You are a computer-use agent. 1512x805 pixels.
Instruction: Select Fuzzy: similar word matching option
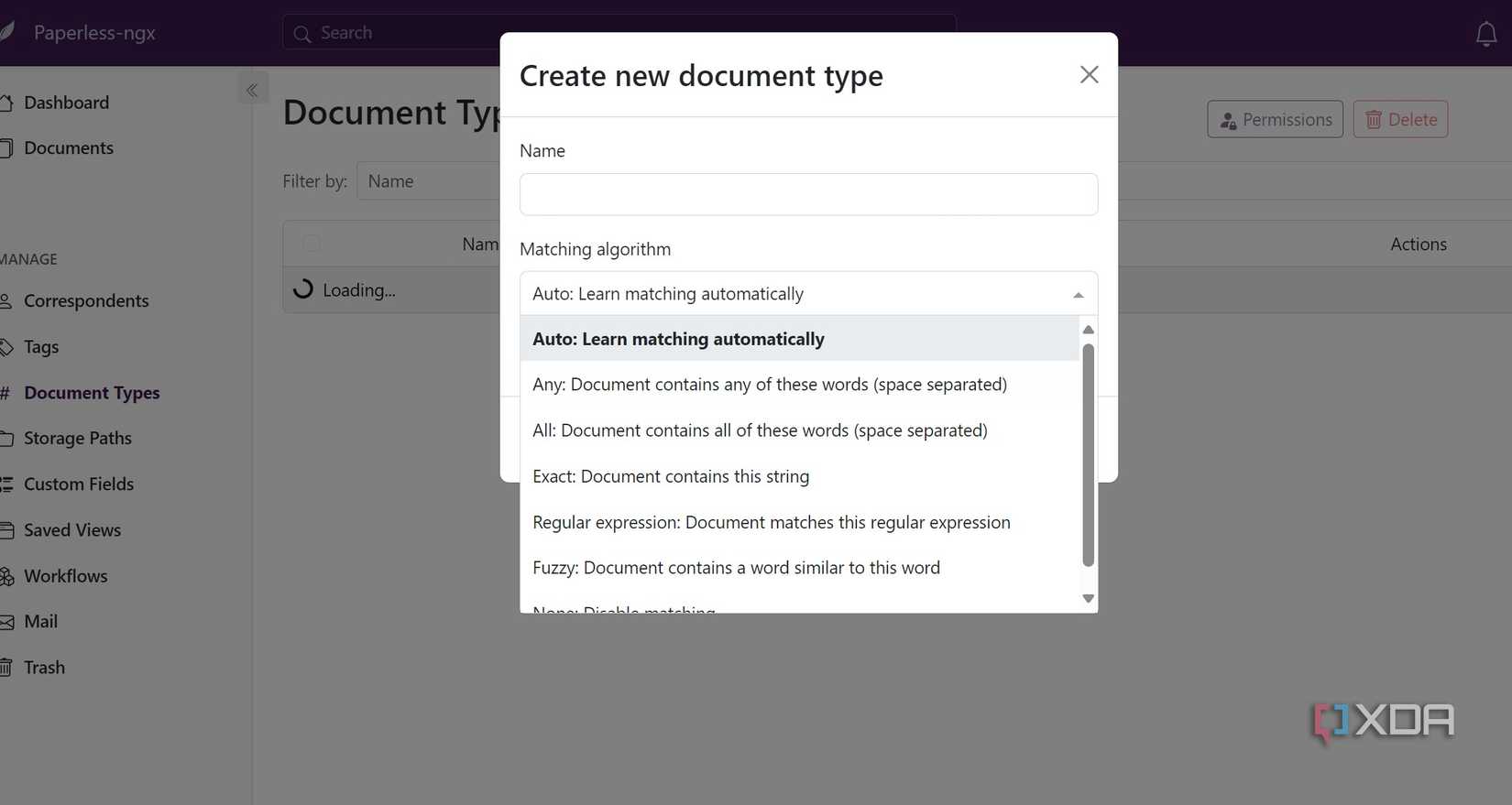tap(799, 568)
